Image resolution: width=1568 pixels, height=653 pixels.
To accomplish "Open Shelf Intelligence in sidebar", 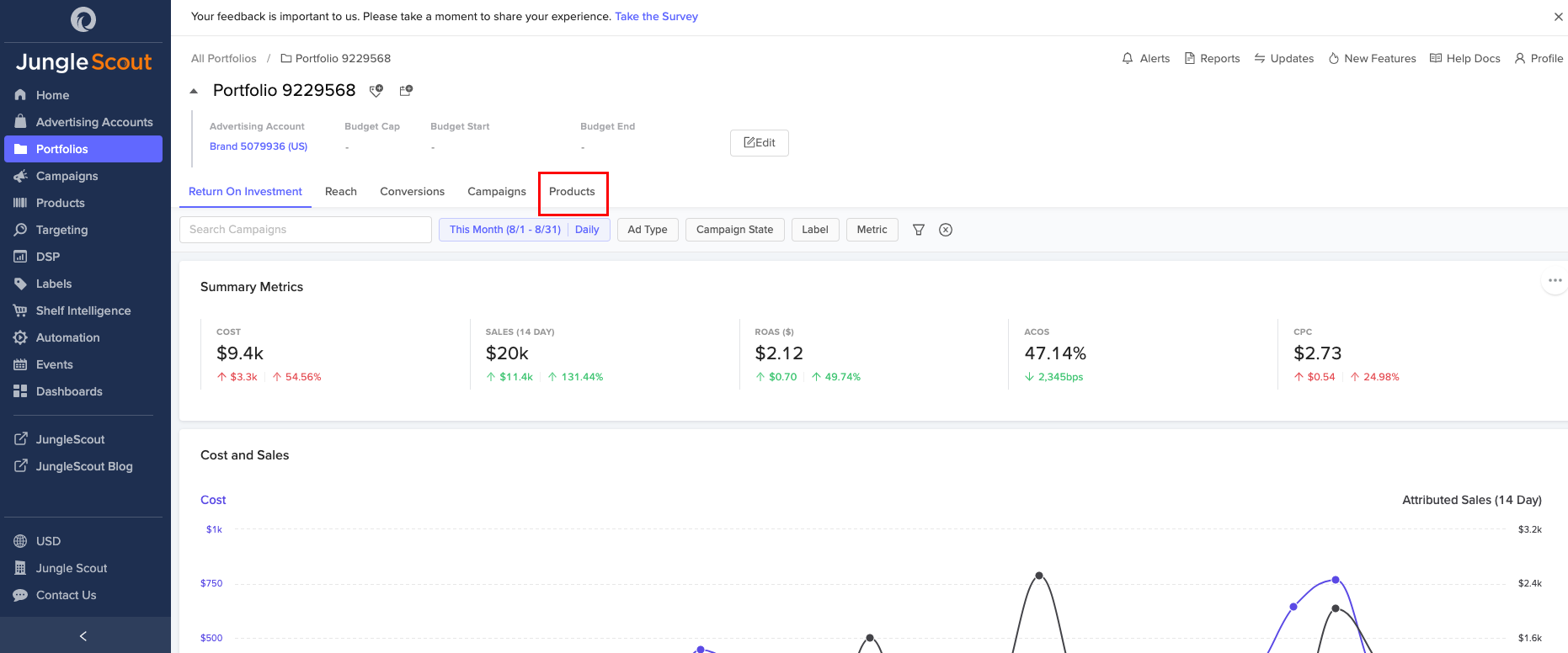I will point(83,311).
